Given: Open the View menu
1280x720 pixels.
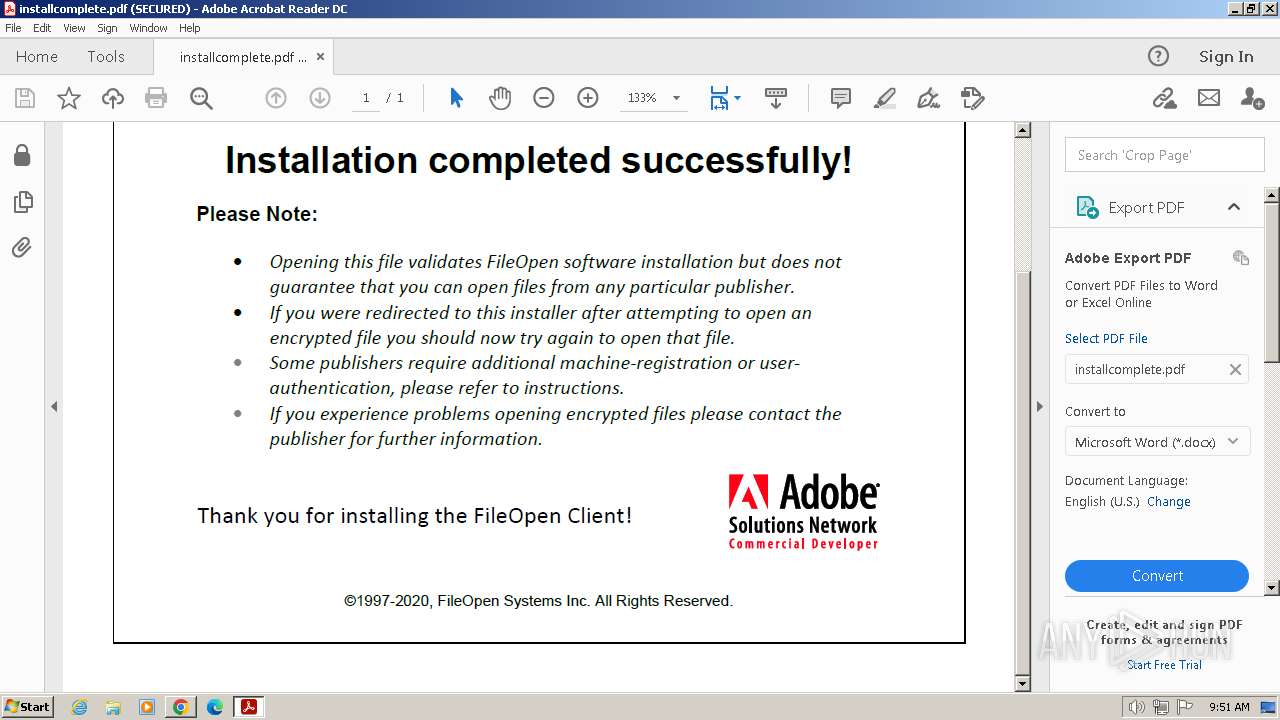Looking at the screenshot, I should 74,28.
